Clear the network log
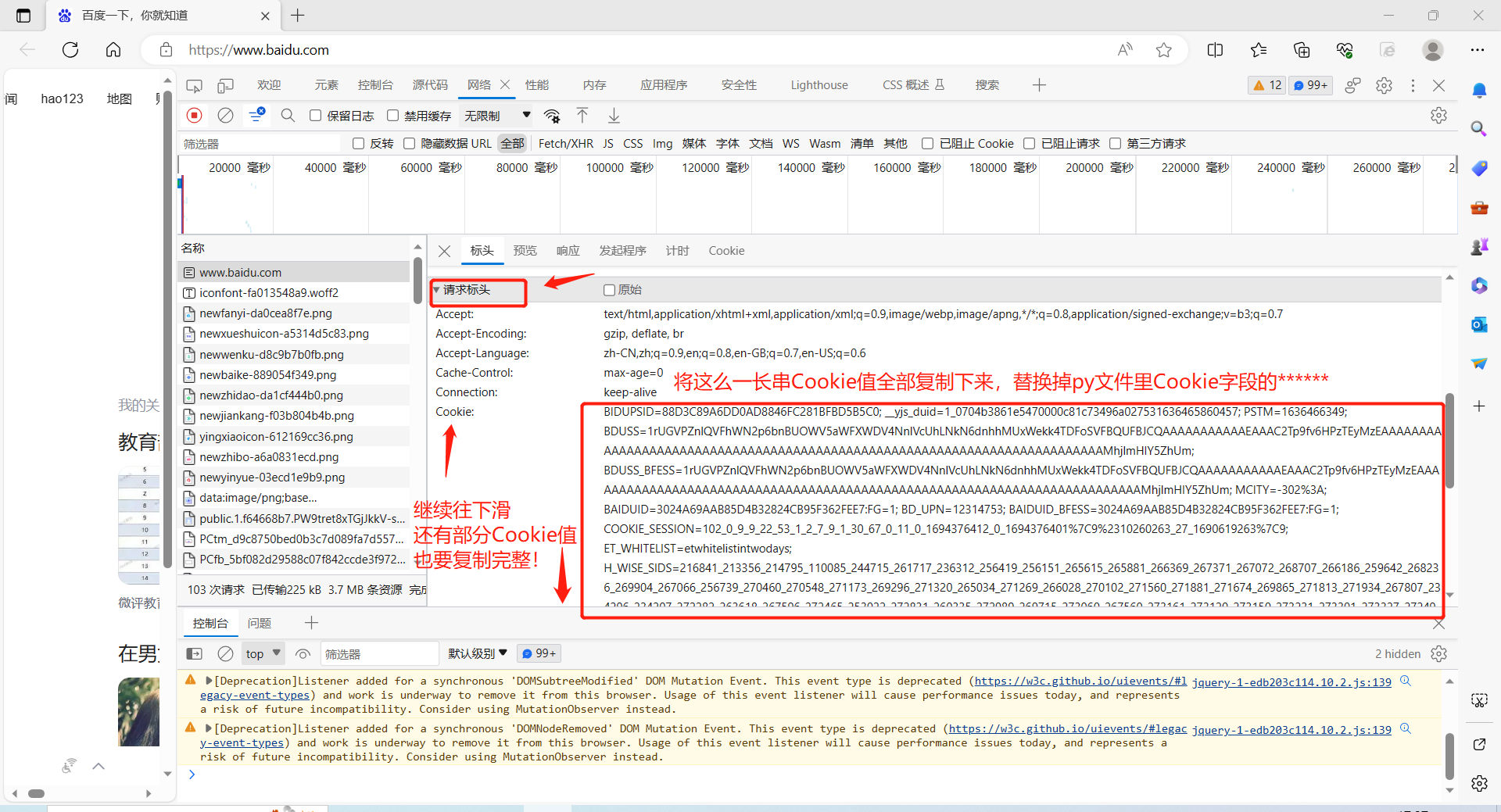1501x812 pixels. (x=225, y=116)
